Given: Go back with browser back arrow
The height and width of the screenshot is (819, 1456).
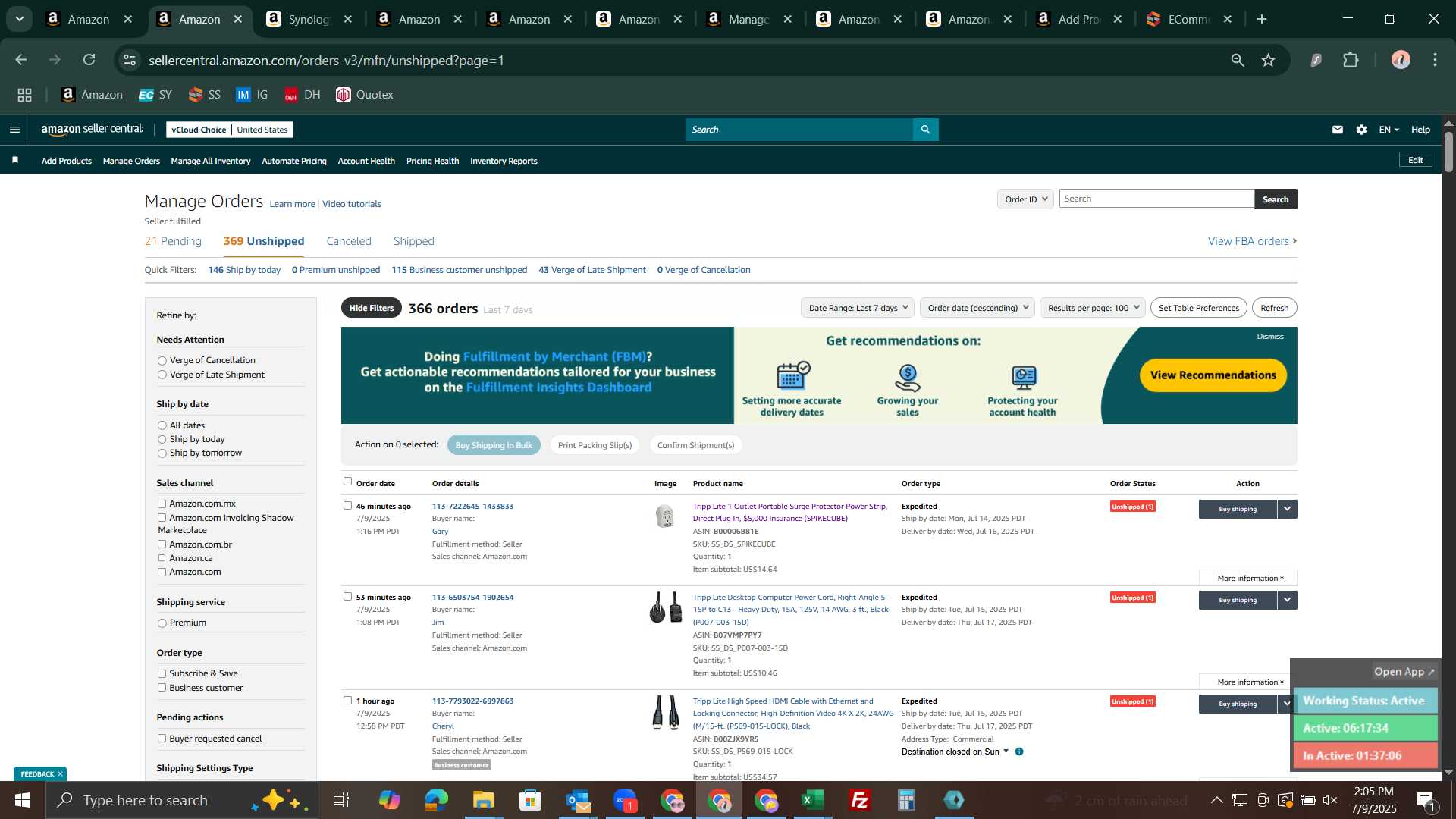Looking at the screenshot, I should click(x=21, y=60).
